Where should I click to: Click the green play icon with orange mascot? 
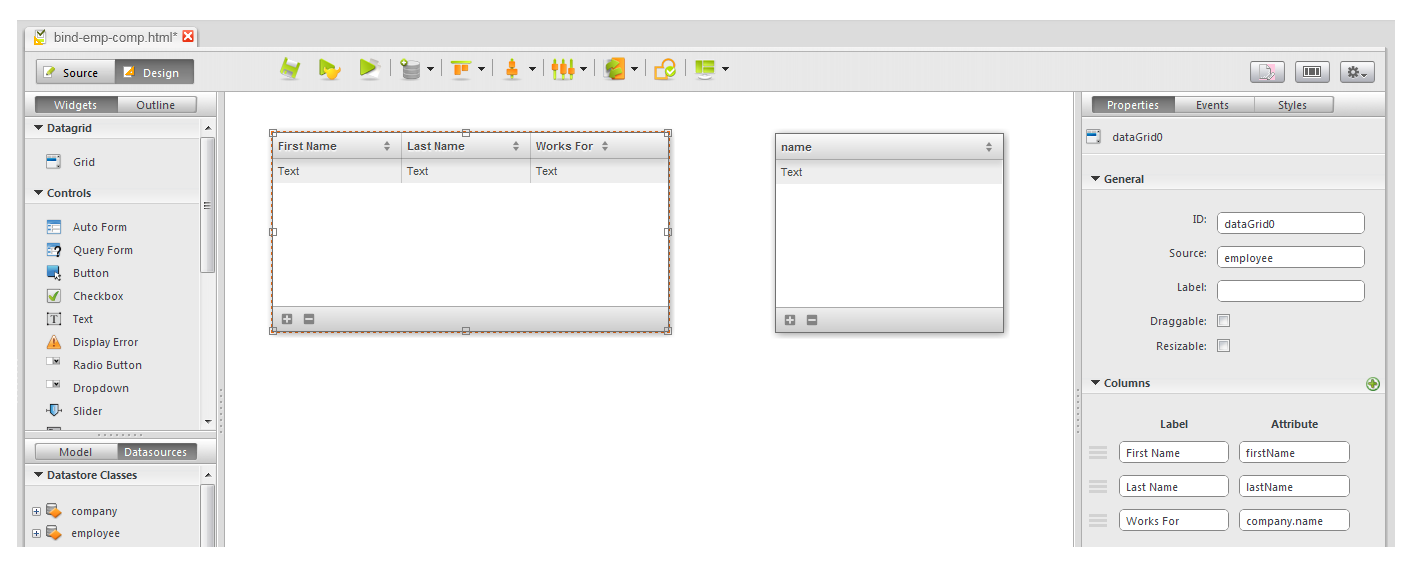point(329,69)
